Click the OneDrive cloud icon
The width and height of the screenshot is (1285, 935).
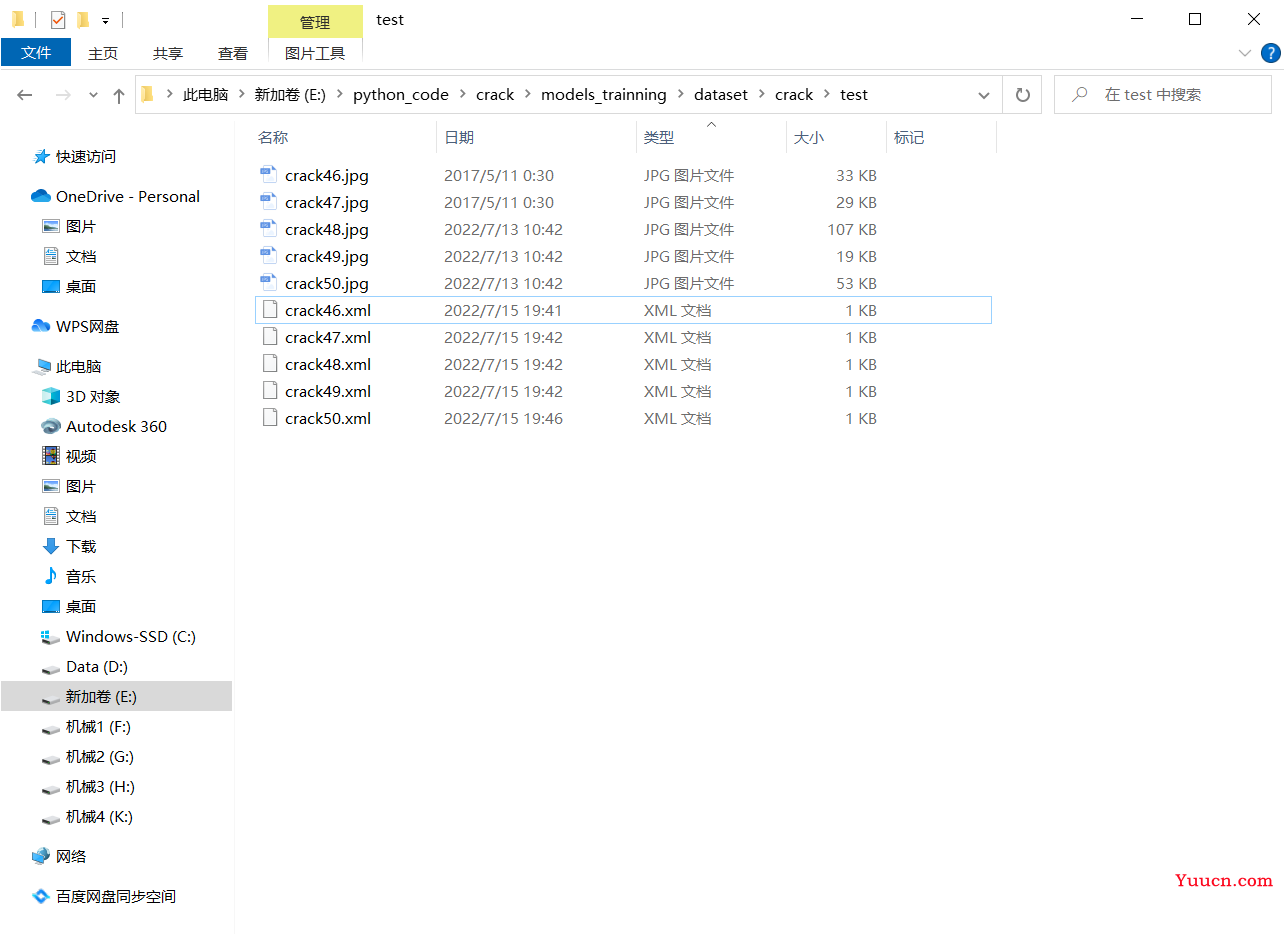coord(41,196)
